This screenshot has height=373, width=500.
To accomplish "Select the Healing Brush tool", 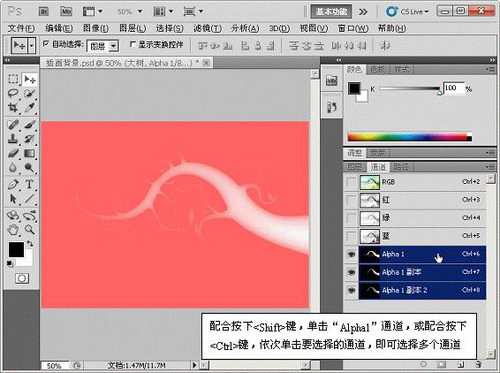I will tap(13, 125).
